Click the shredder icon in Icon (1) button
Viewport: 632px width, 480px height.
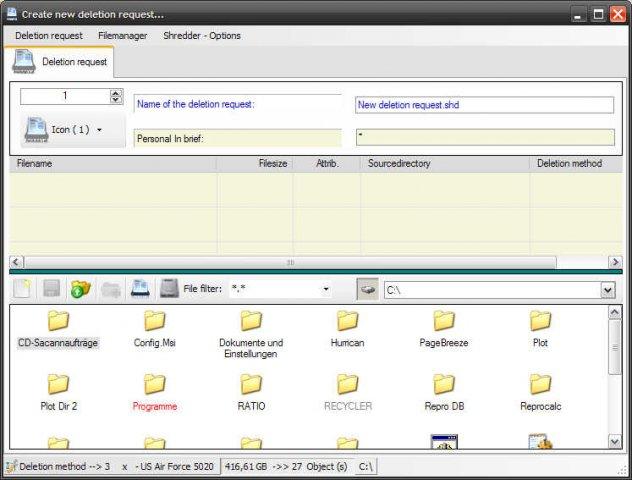coord(36,130)
